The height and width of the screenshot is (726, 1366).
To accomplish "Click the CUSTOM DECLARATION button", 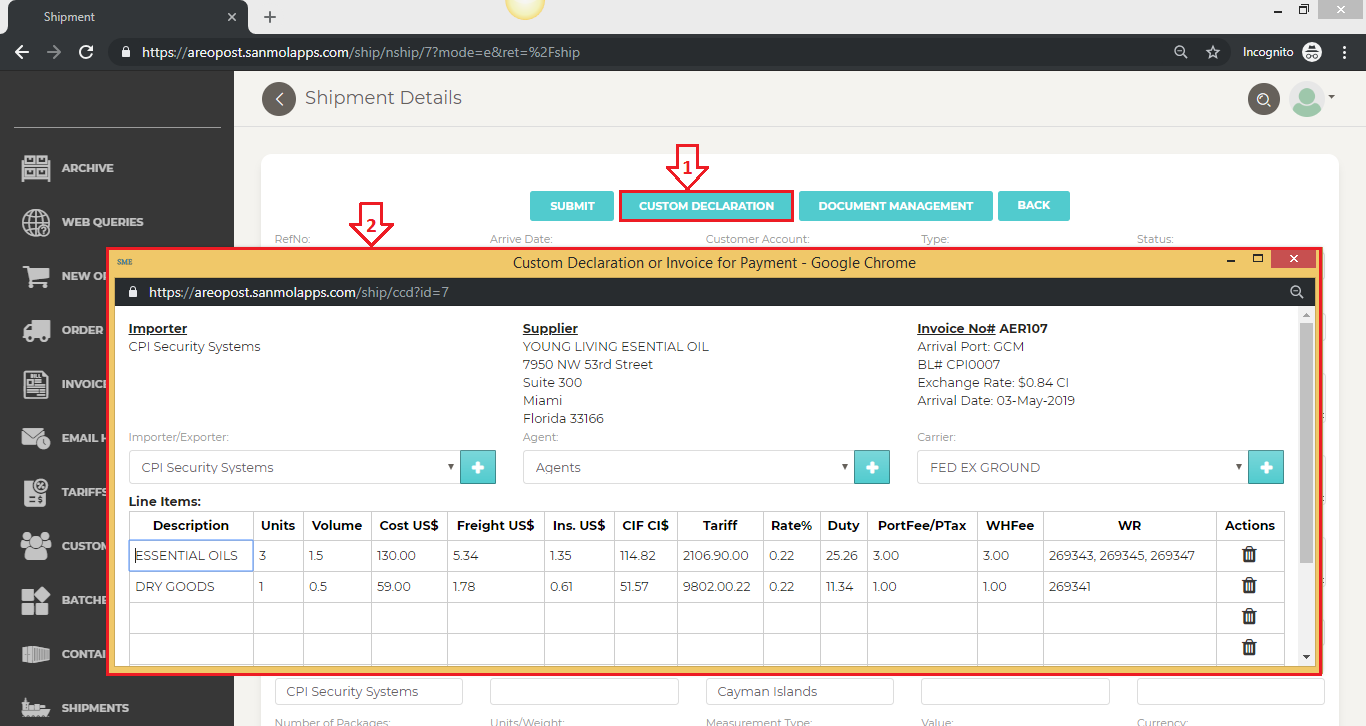I will 706,206.
